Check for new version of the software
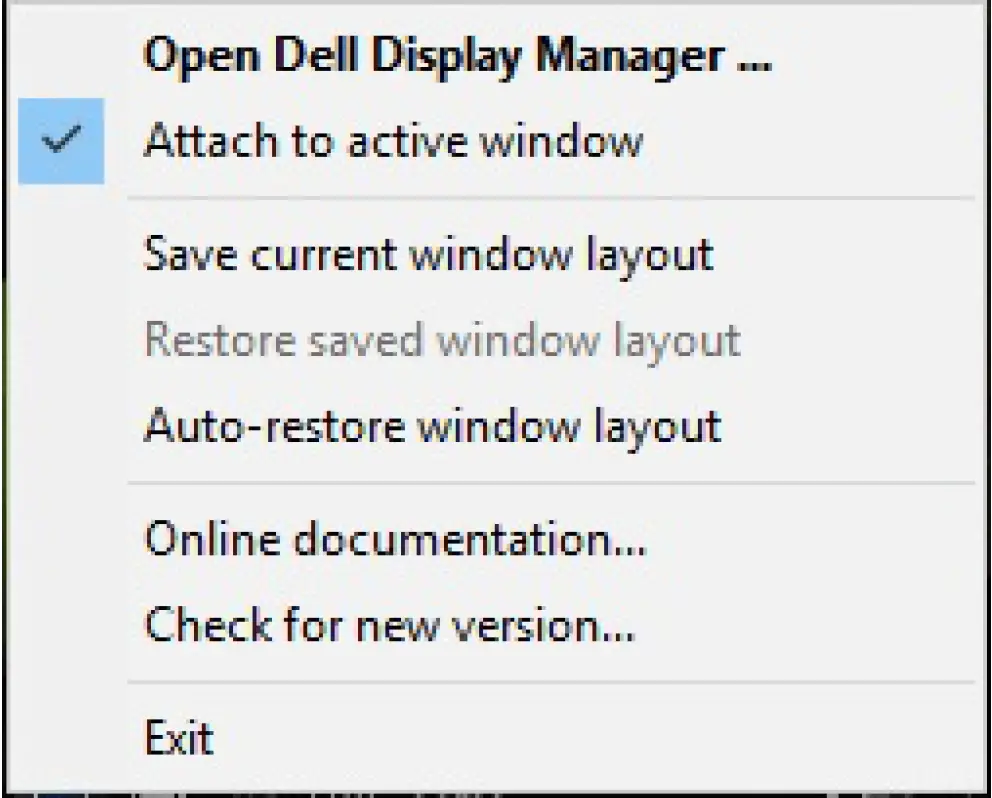The height and width of the screenshot is (798, 992). tap(390, 624)
